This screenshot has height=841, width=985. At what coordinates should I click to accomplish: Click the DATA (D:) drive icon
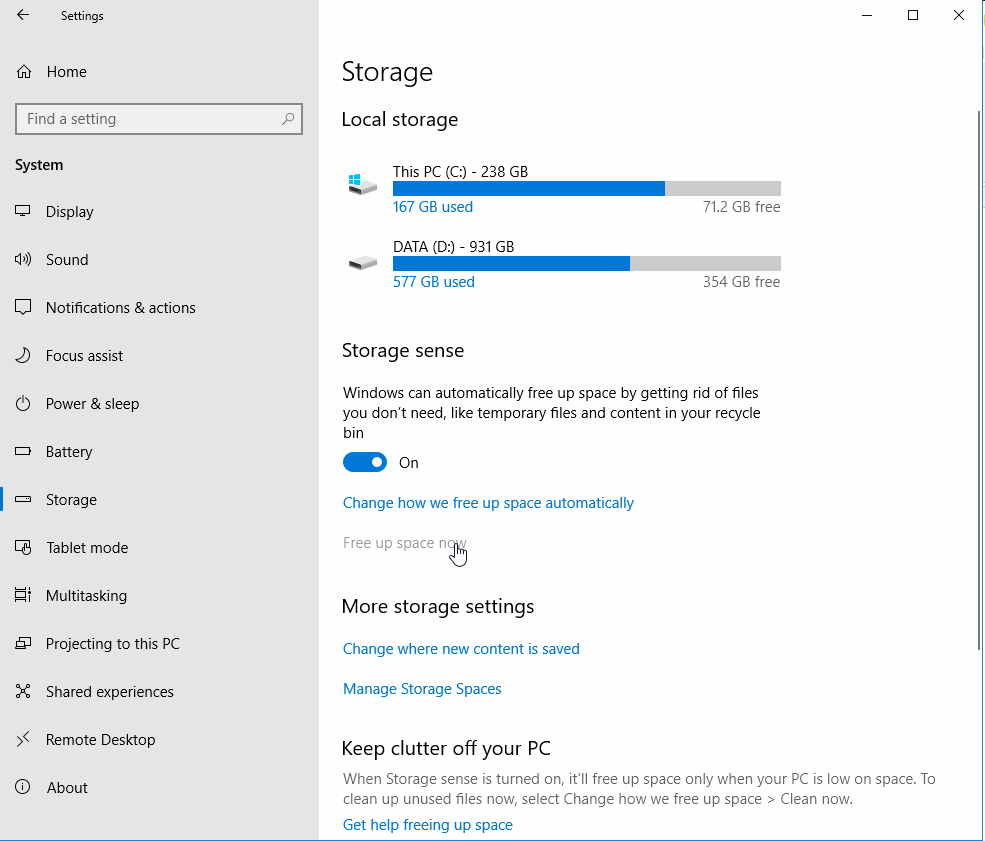362,263
